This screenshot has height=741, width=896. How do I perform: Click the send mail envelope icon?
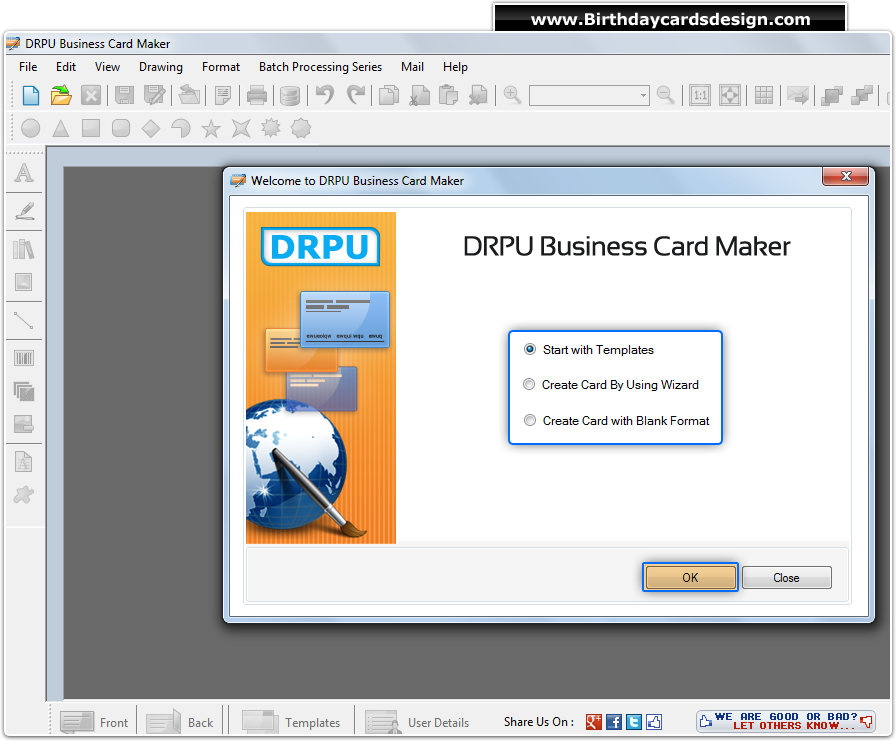tap(798, 95)
